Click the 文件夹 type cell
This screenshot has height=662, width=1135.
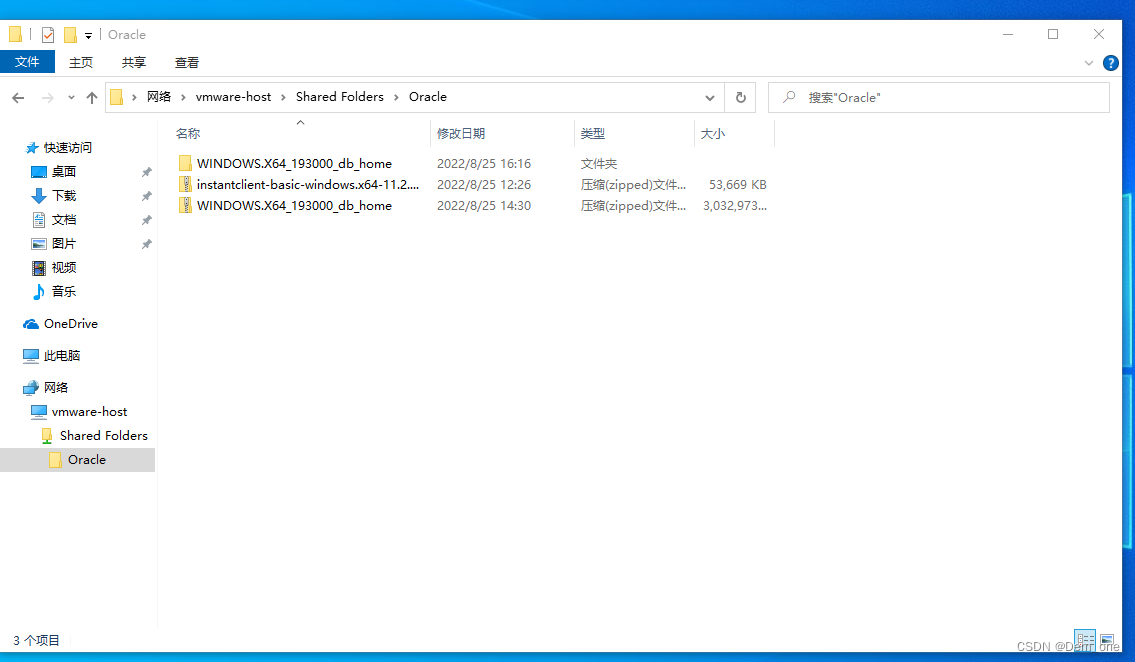(x=599, y=164)
